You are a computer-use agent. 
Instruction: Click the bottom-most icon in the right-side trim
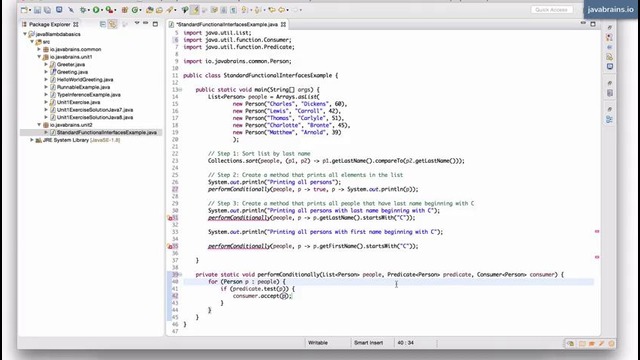coord(609,119)
